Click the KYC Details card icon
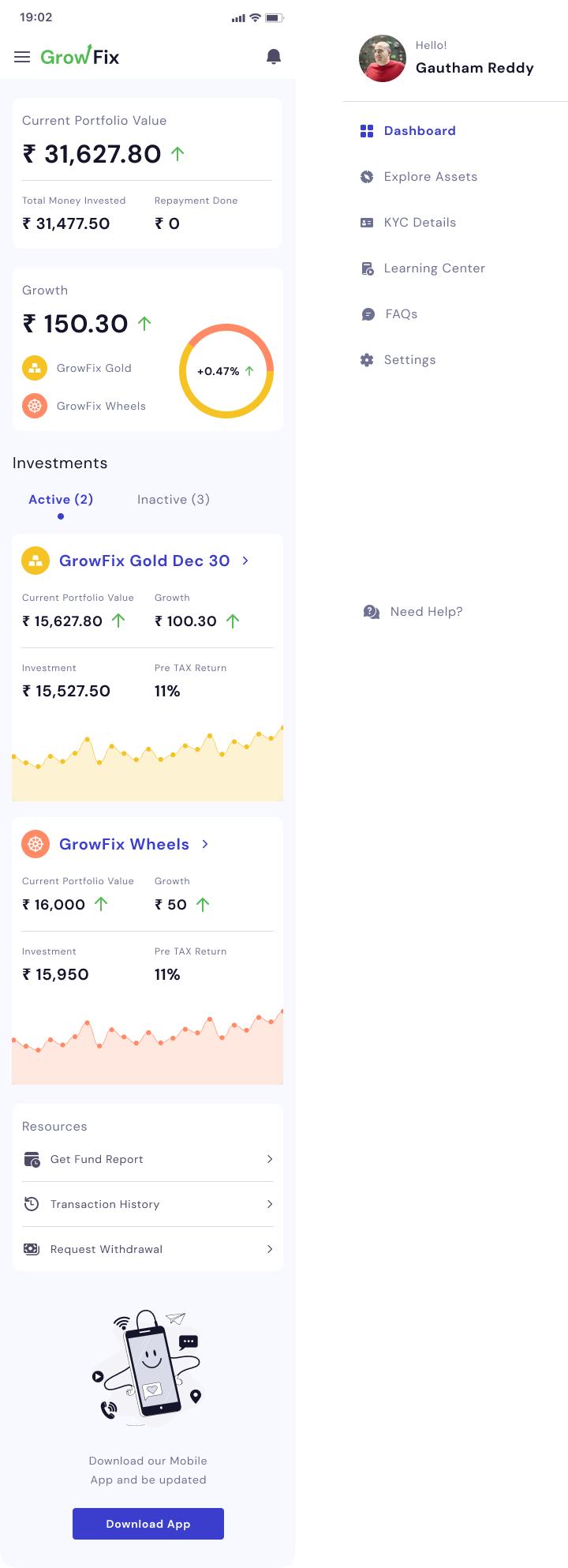568x1568 pixels. click(367, 223)
